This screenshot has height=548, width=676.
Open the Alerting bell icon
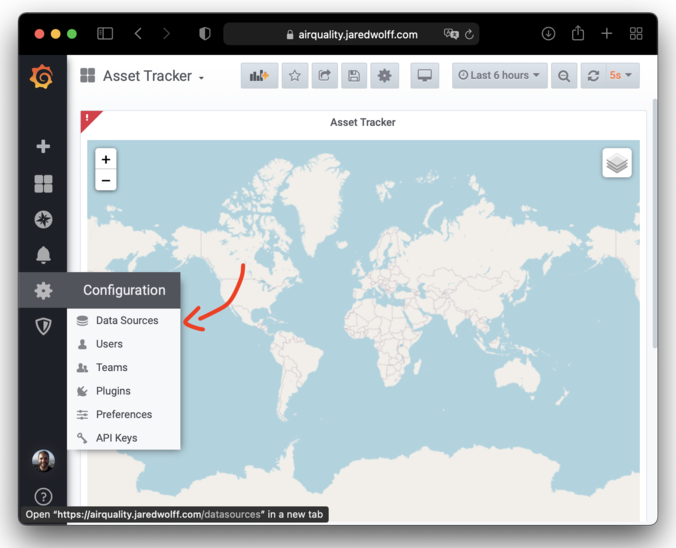click(43, 255)
